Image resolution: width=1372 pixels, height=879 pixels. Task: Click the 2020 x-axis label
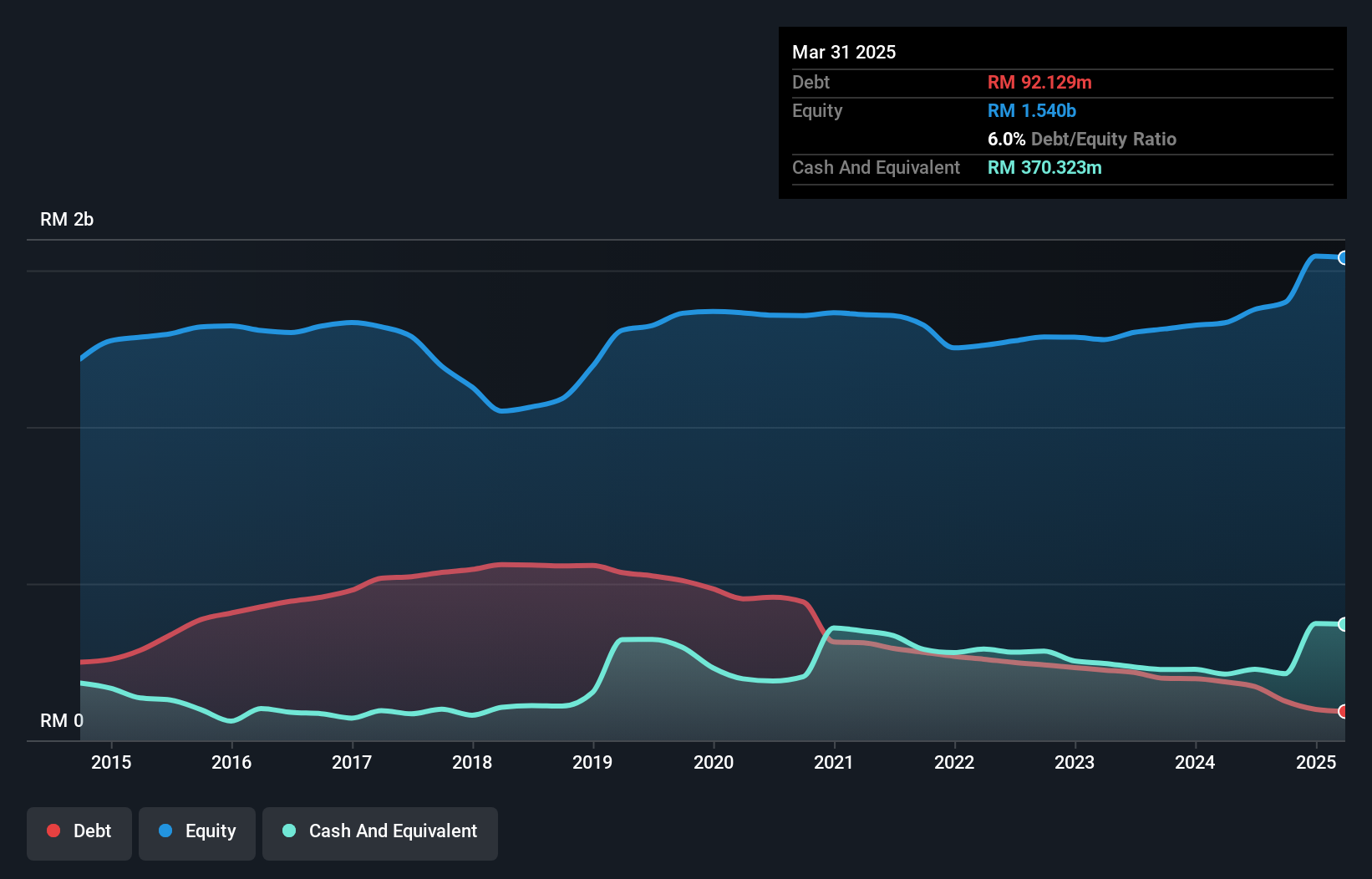pos(714,762)
